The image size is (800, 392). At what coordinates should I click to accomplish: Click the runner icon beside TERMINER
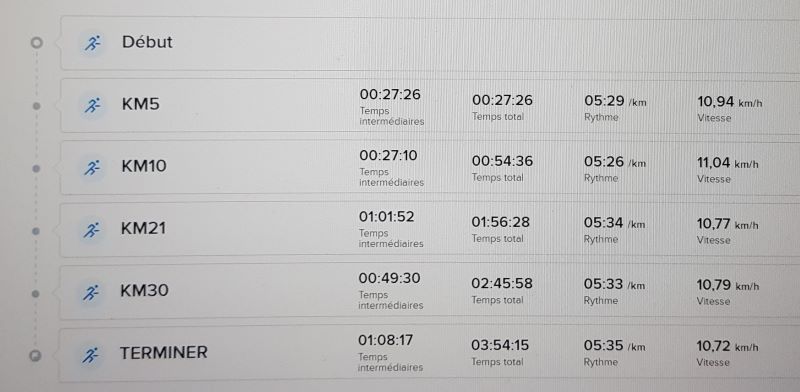coord(91,355)
